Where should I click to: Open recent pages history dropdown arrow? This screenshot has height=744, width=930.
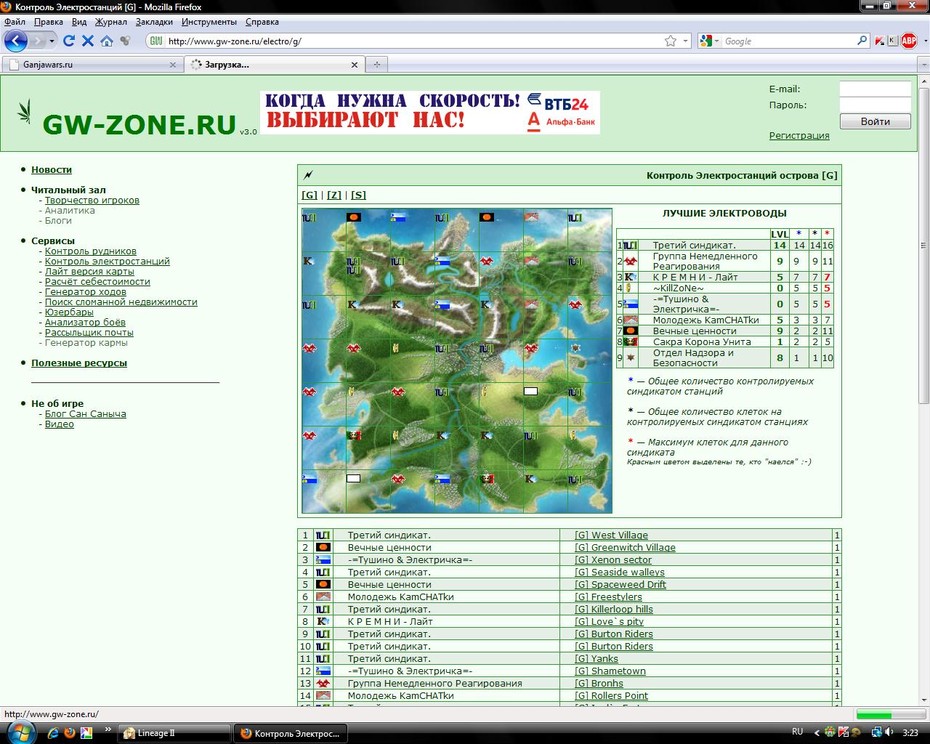[x=52, y=41]
